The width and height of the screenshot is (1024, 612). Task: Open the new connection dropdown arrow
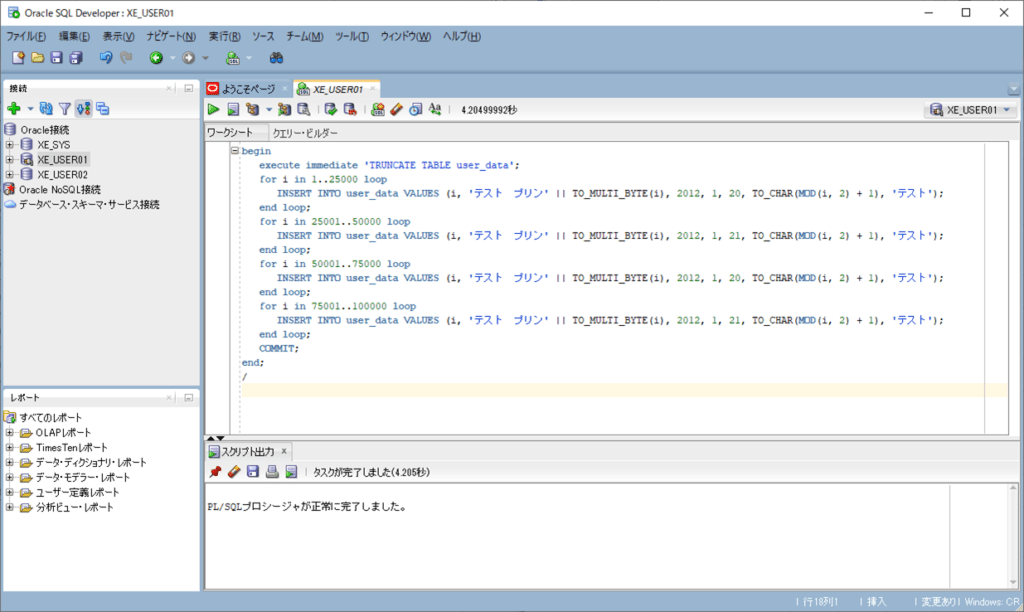click(30, 108)
